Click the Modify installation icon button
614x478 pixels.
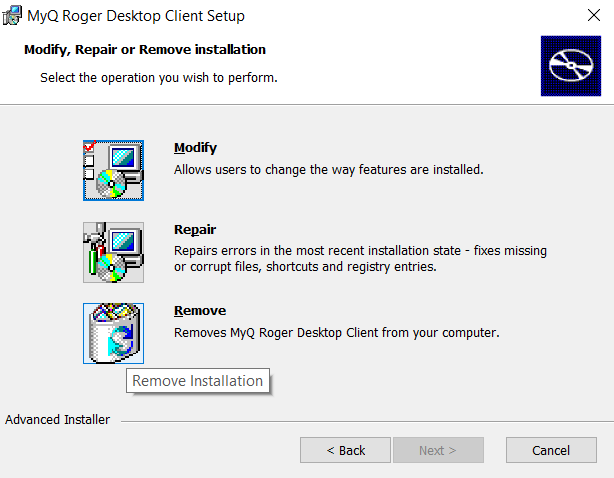click(x=113, y=171)
